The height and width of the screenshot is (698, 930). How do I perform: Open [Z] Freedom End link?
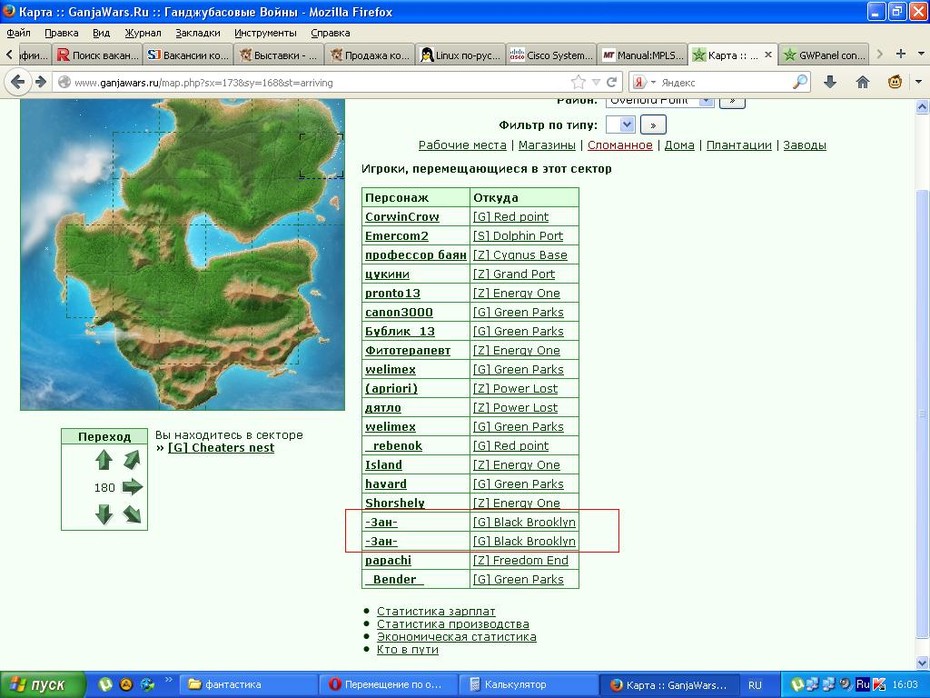point(520,560)
